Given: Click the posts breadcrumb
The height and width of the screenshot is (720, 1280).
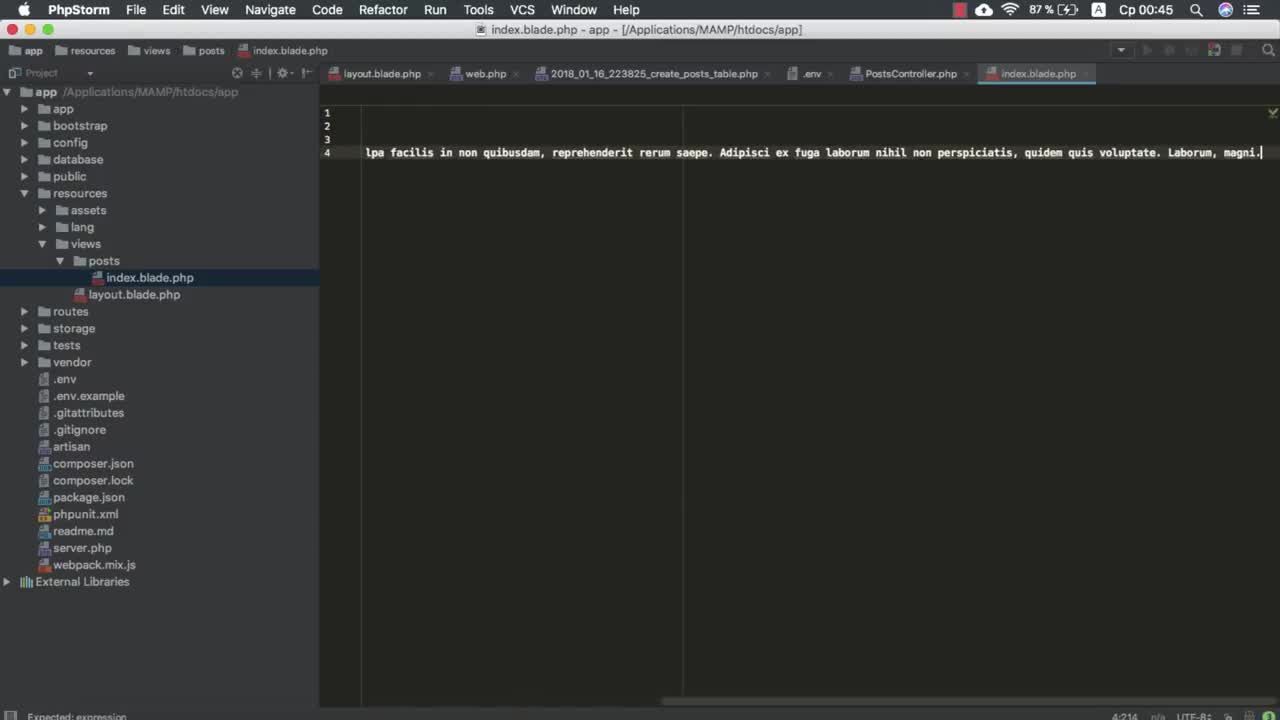Looking at the screenshot, I should tap(203, 51).
